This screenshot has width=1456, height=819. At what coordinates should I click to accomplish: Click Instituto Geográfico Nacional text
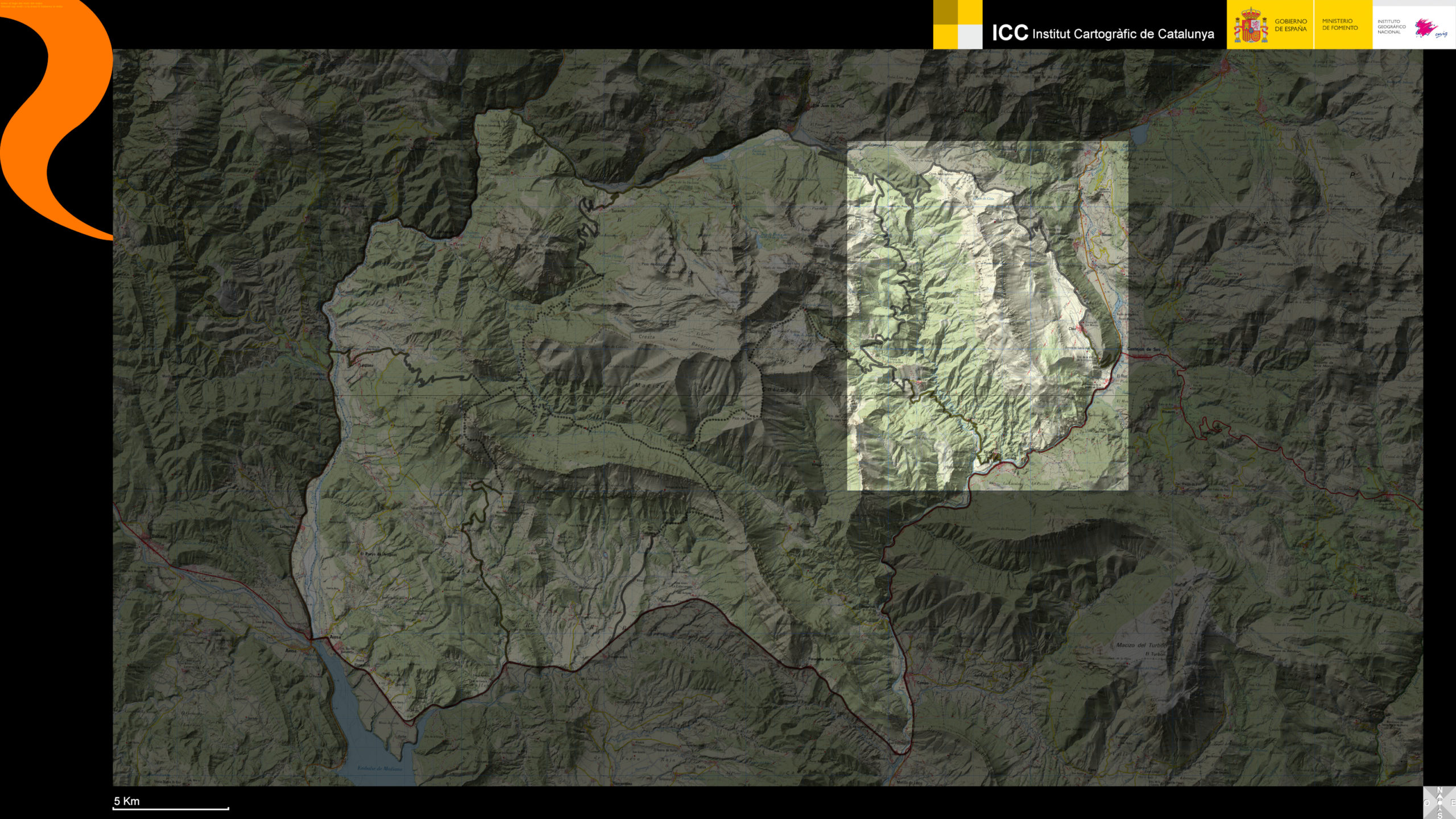pos(1391,27)
